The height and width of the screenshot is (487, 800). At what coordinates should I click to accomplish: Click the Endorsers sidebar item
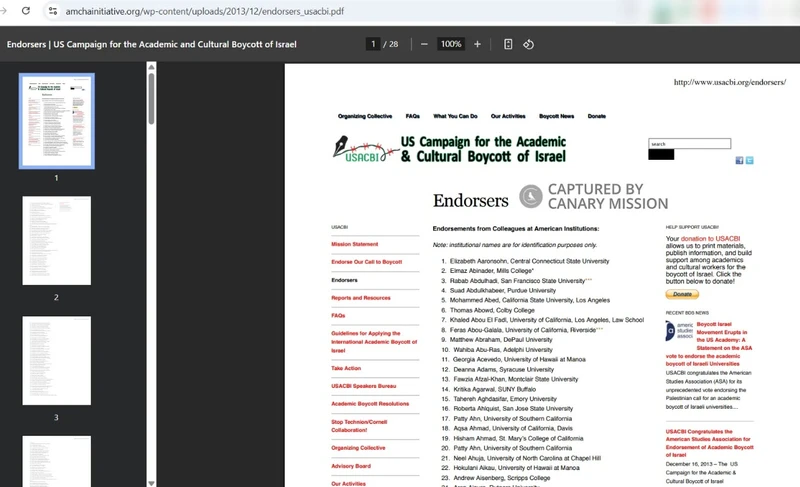coord(344,280)
